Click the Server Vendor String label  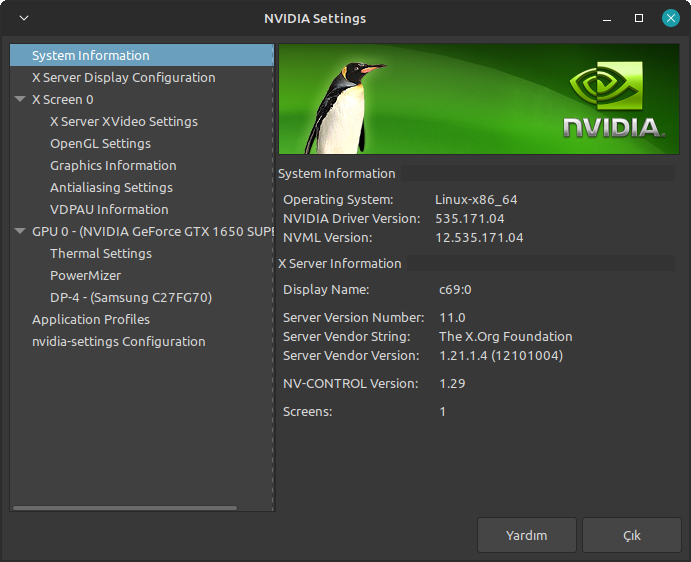coord(347,337)
